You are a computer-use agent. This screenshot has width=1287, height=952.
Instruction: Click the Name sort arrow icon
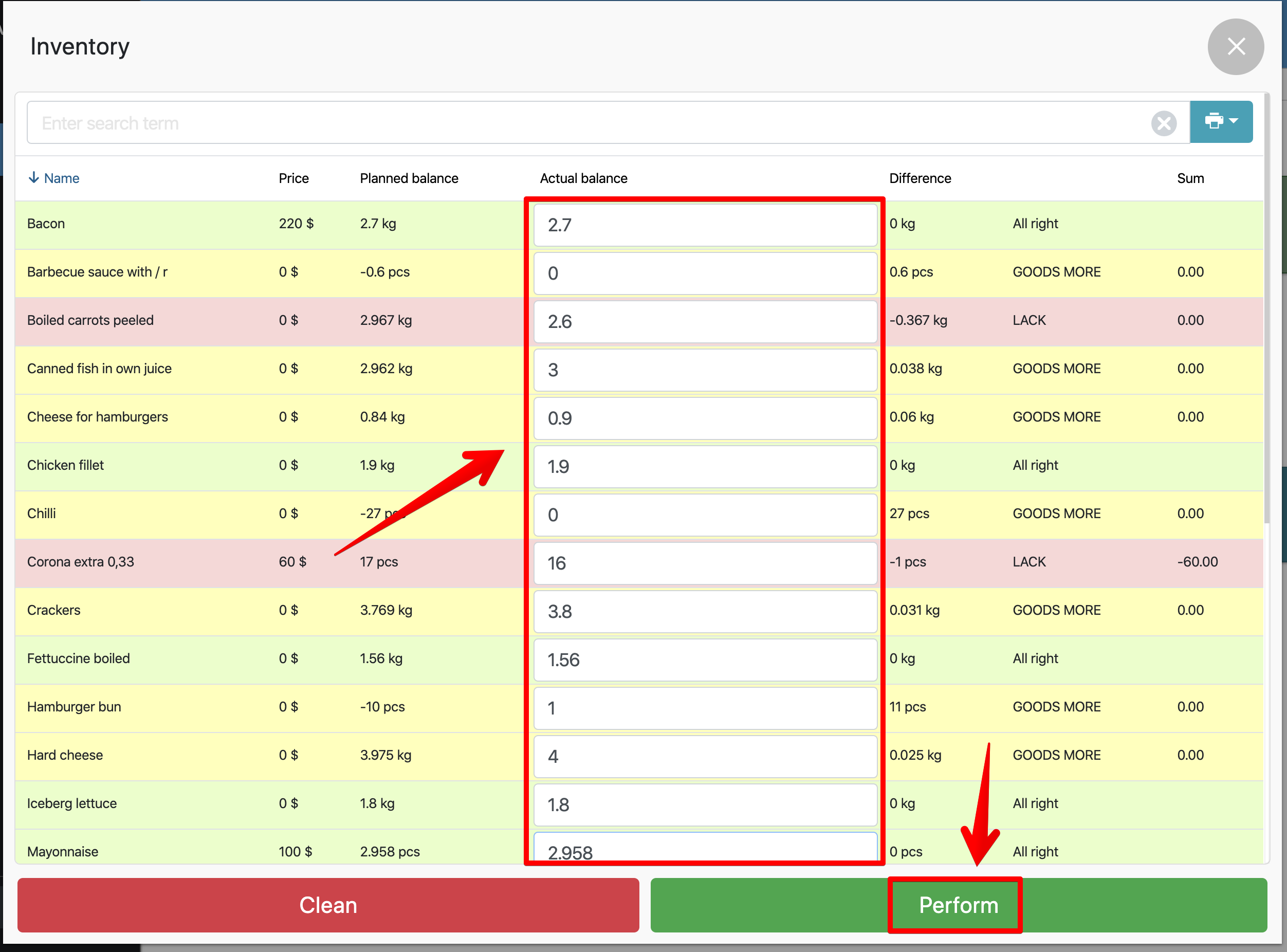pos(34,177)
